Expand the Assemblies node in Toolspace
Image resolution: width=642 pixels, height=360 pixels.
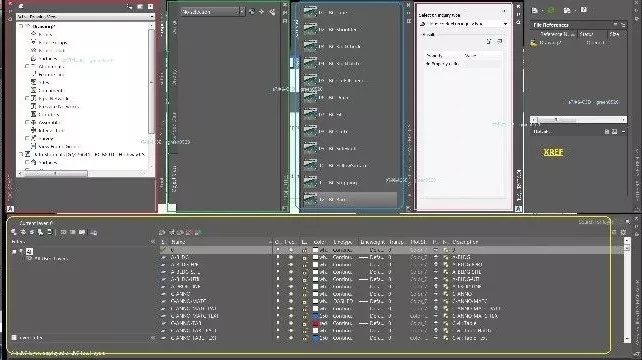pos(27,122)
